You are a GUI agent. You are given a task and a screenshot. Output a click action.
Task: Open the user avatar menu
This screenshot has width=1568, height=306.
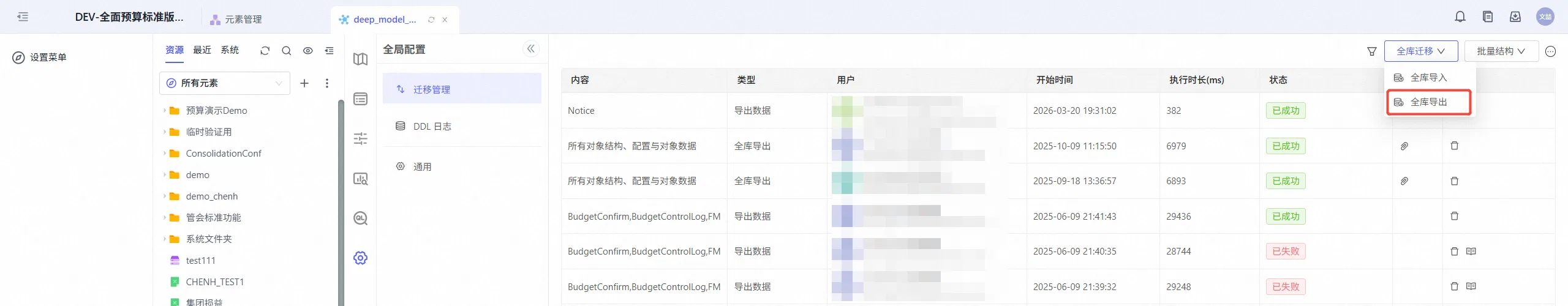pos(1545,17)
